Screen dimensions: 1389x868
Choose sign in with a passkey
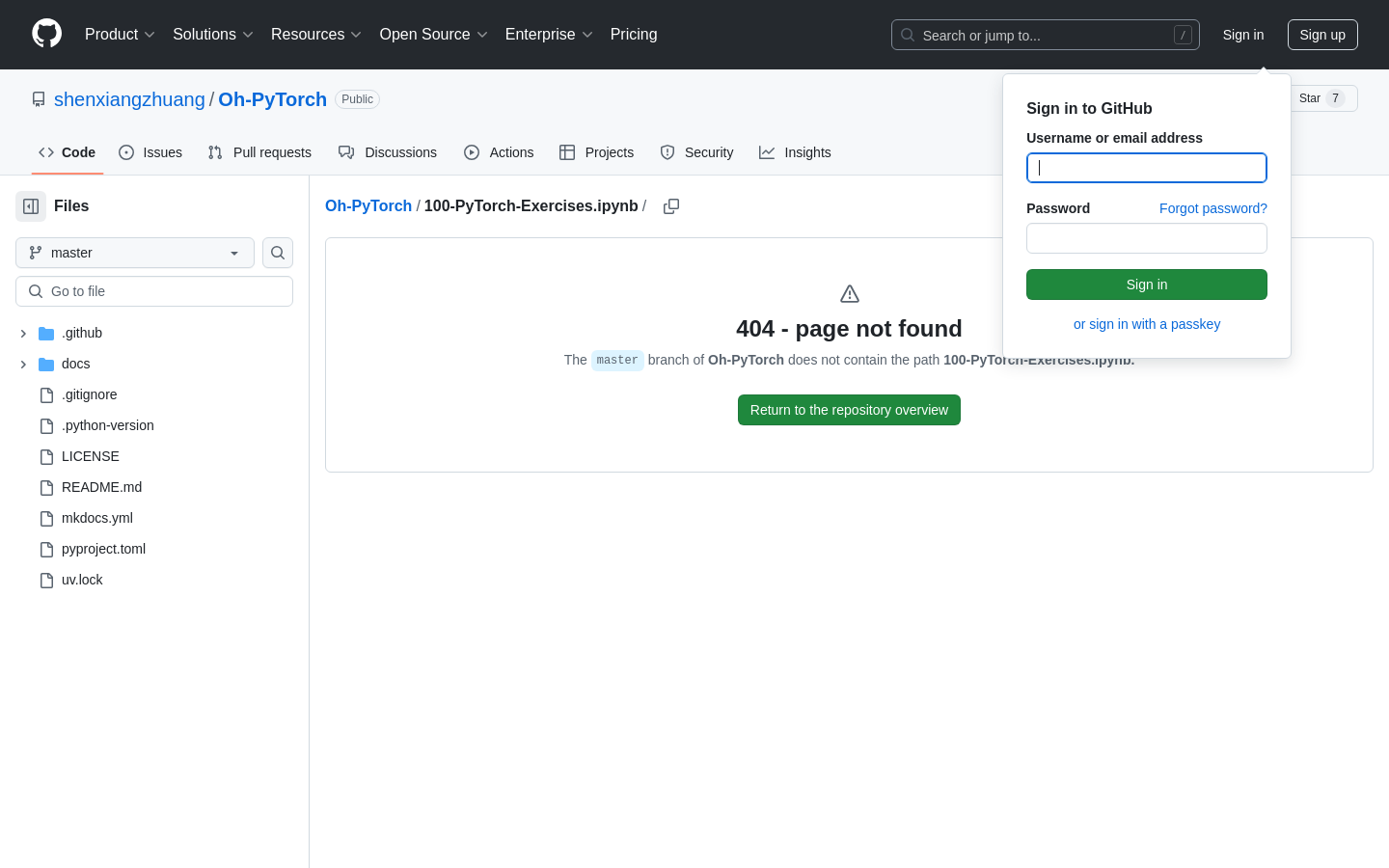1147,324
